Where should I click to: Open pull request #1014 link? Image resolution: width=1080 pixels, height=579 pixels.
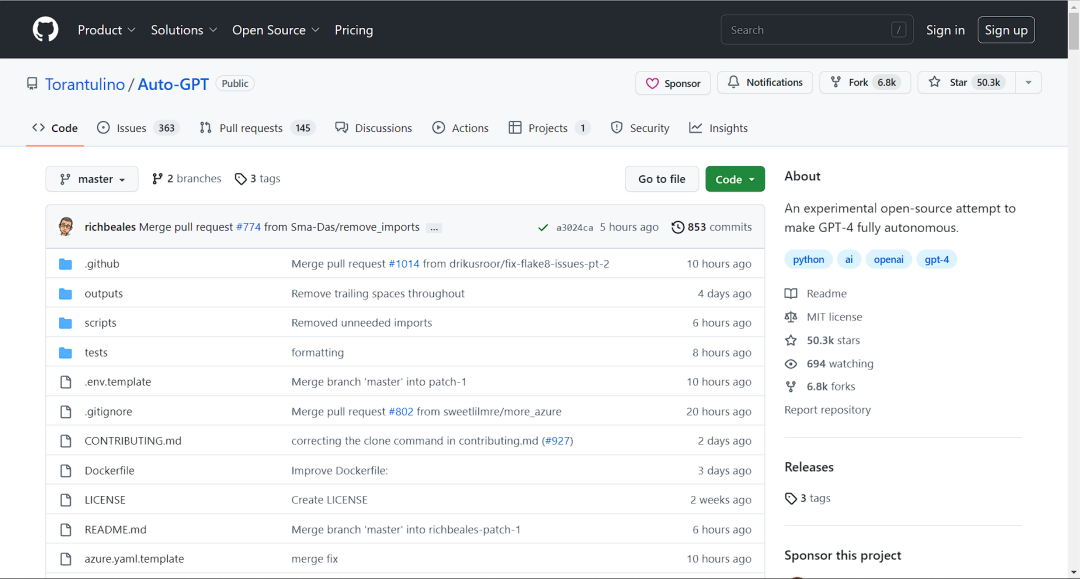[404, 264]
